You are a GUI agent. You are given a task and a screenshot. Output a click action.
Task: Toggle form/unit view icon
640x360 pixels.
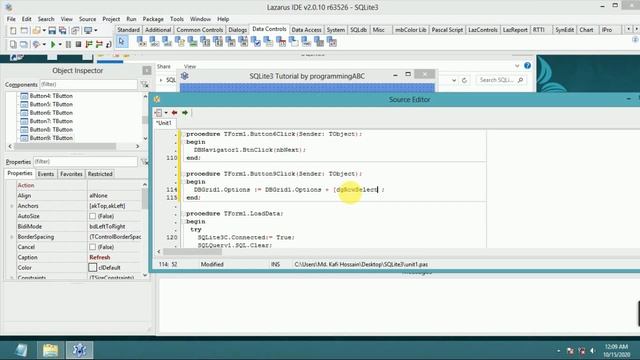[75, 31]
